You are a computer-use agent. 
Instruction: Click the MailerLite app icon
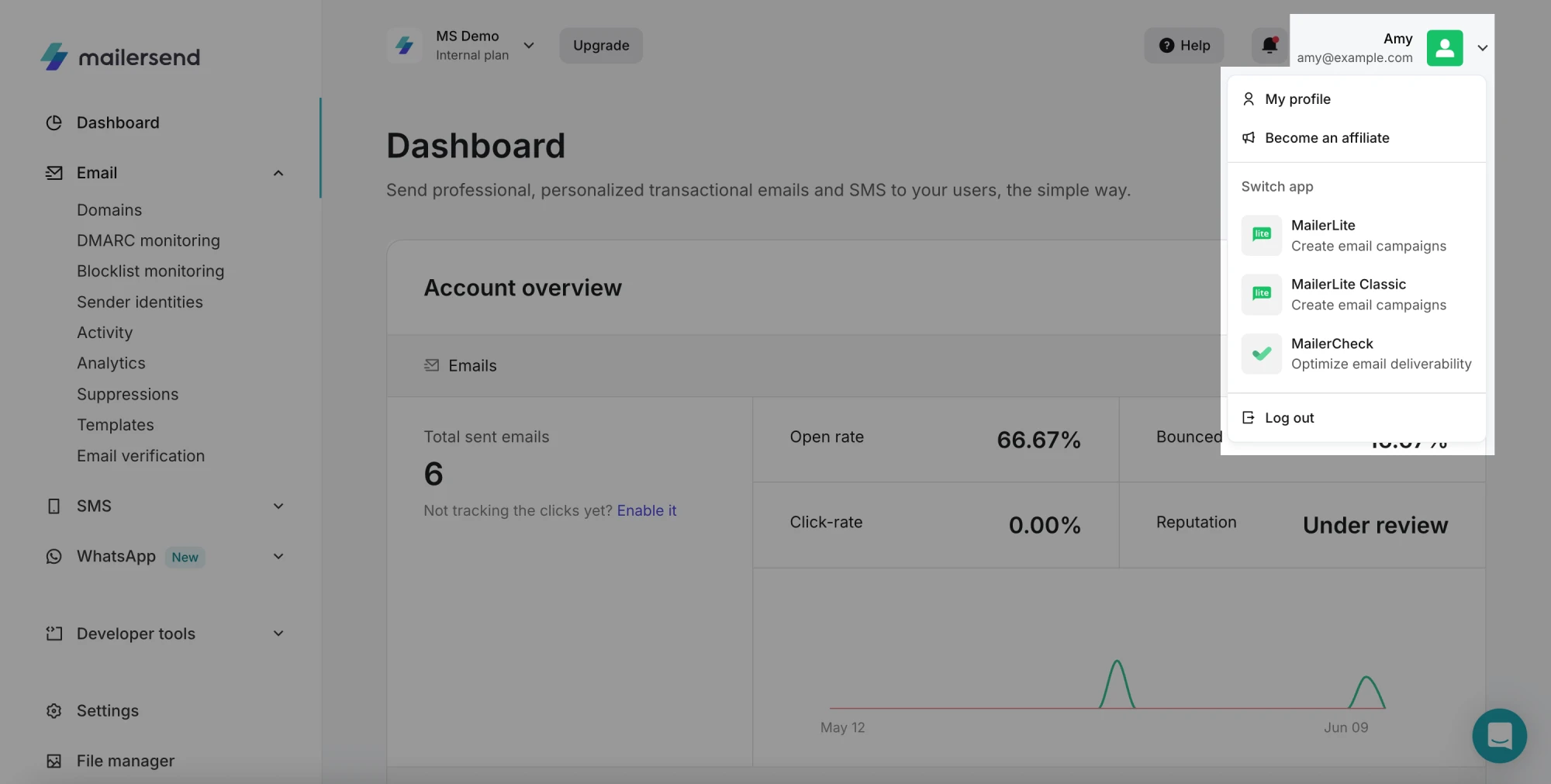(1262, 235)
